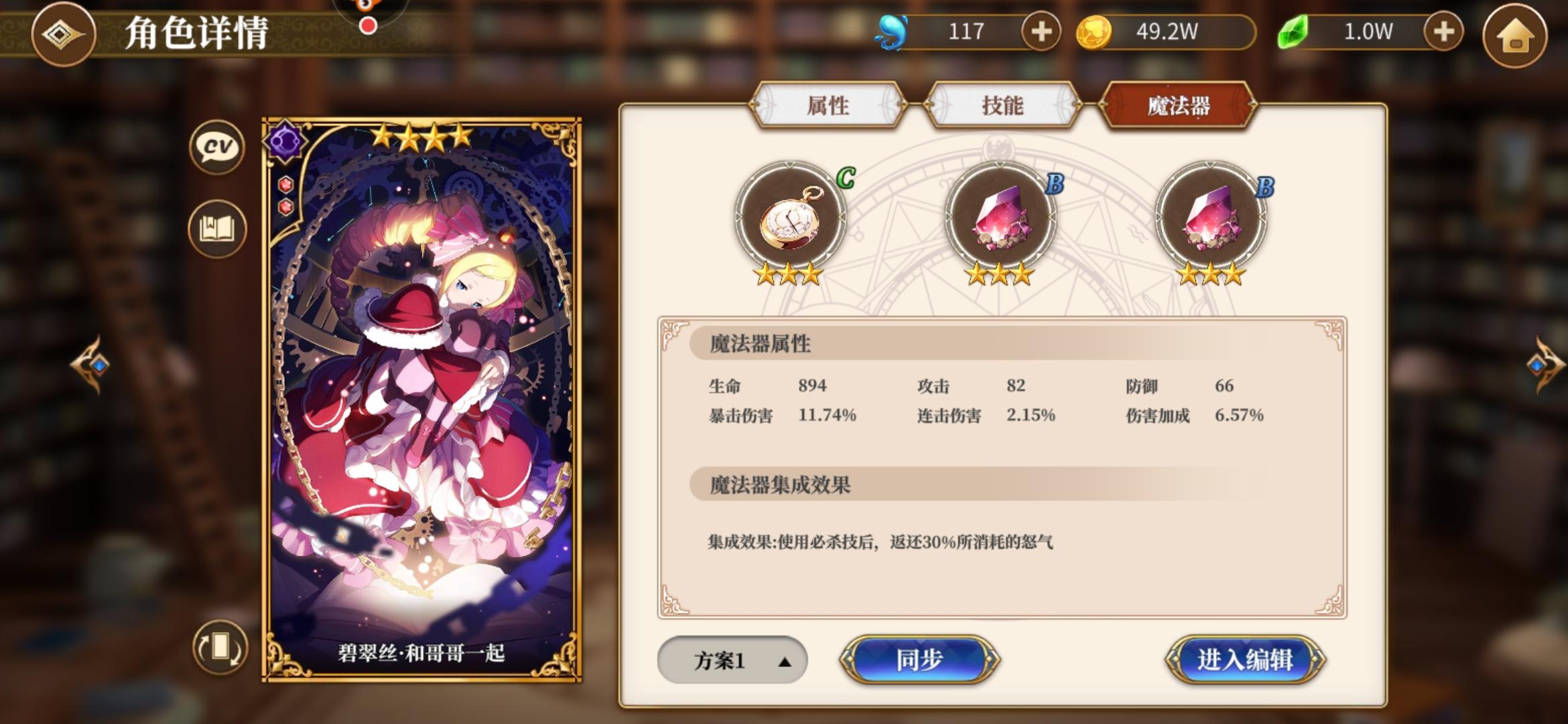Go to the previous character arrow
Image resolution: width=1568 pixels, height=724 pixels.
[x=91, y=365]
